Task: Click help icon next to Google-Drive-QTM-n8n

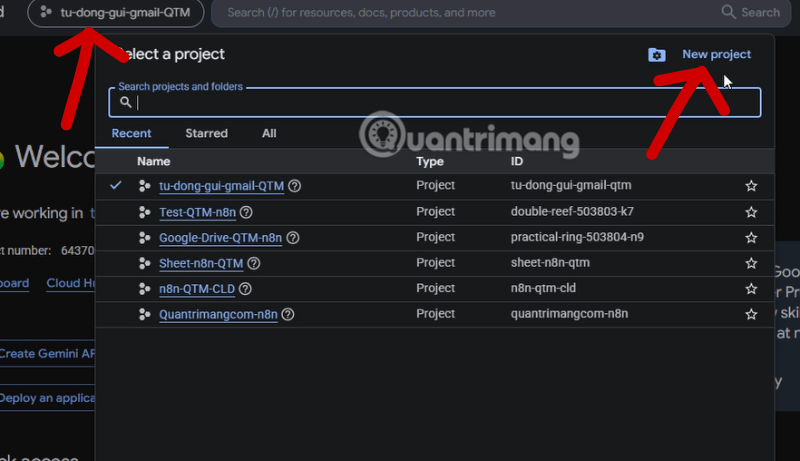Action: (293, 238)
